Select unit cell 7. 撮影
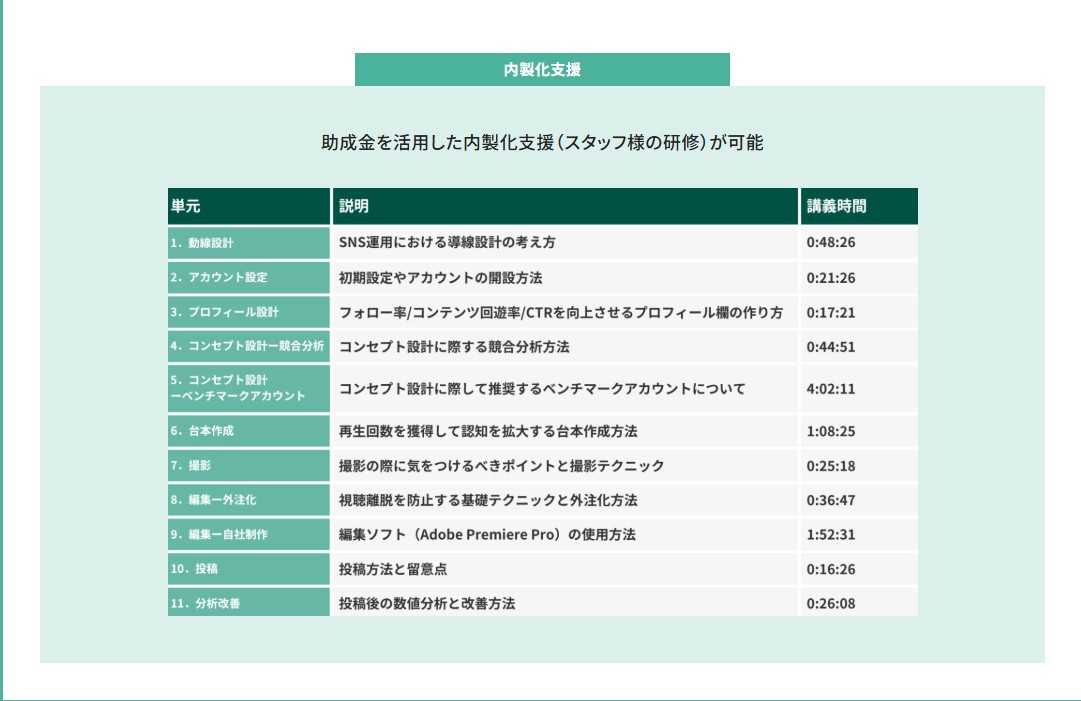The height and width of the screenshot is (701, 1081). (249, 465)
